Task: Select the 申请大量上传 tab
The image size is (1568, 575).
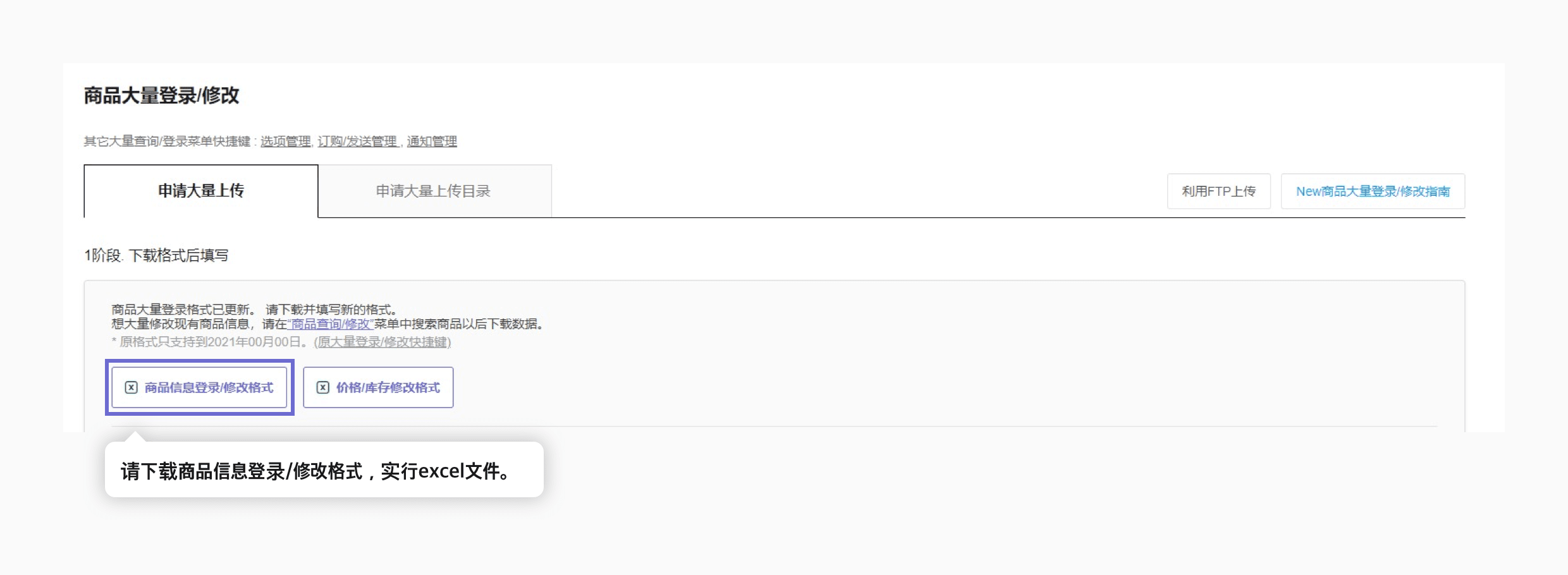Action: coord(201,191)
